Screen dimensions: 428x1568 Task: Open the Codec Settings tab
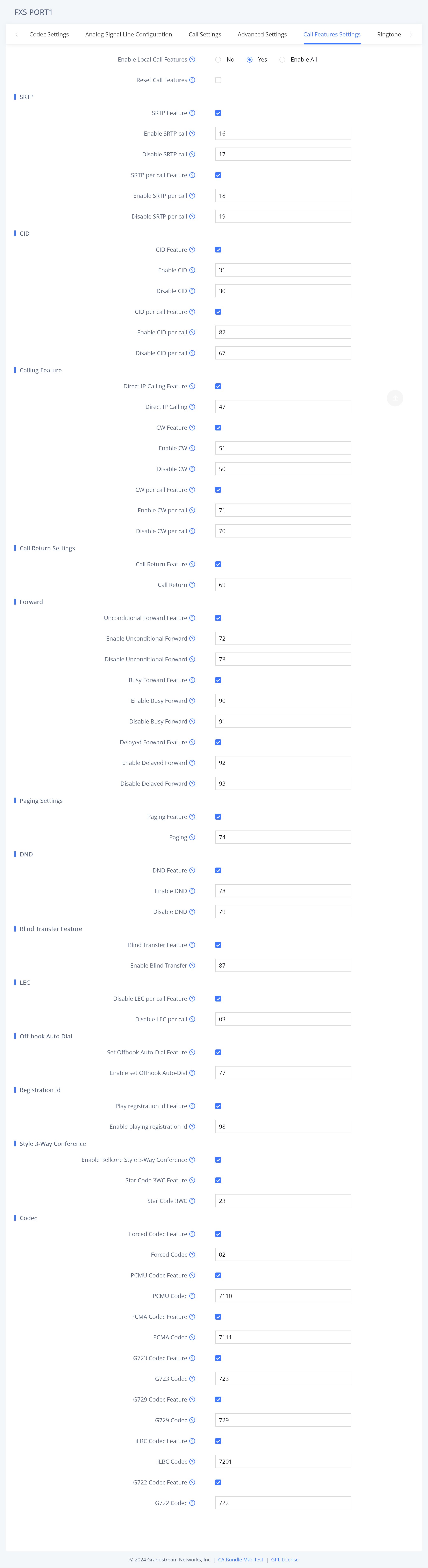click(x=49, y=35)
